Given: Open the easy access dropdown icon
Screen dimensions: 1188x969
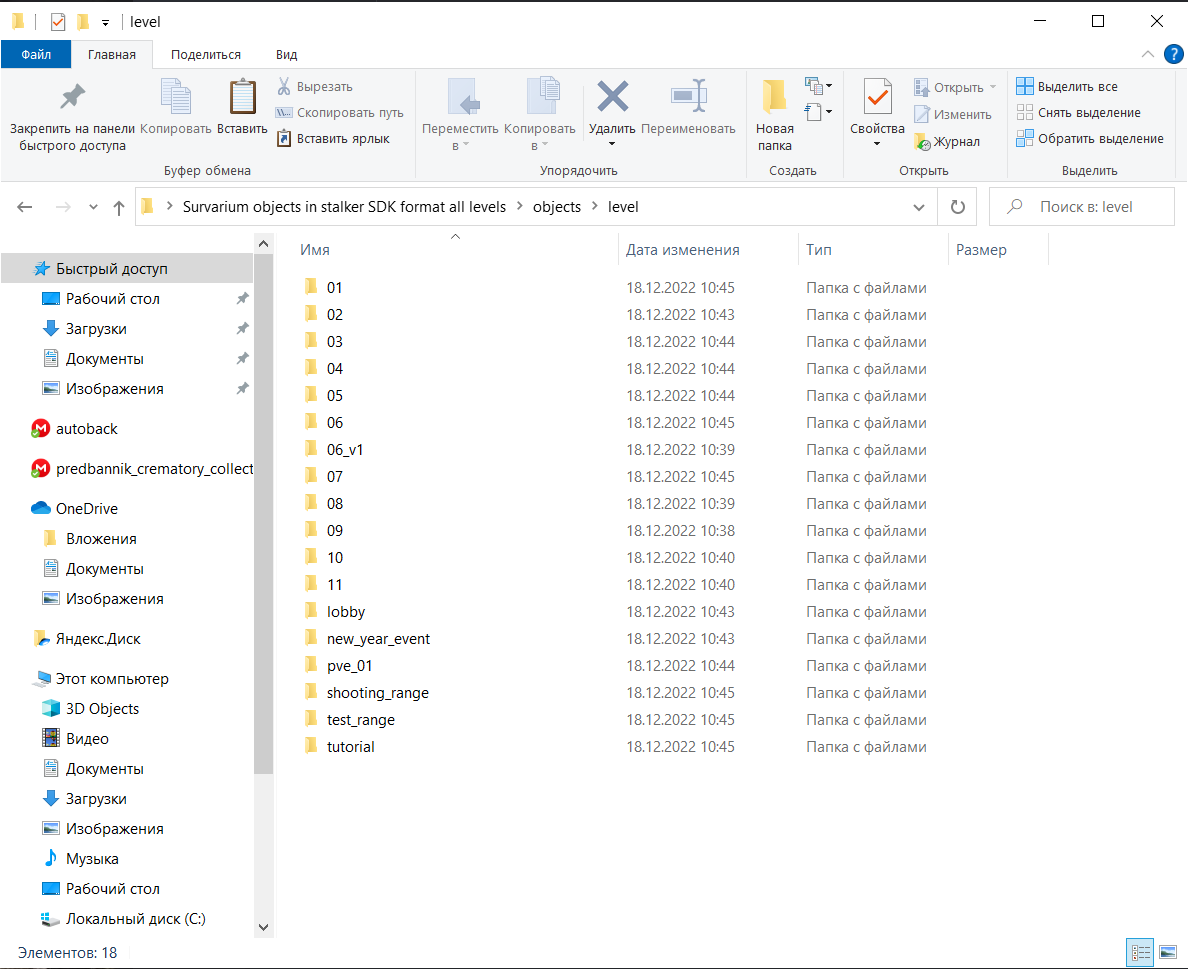Looking at the screenshot, I should pyautogui.click(x=818, y=112).
